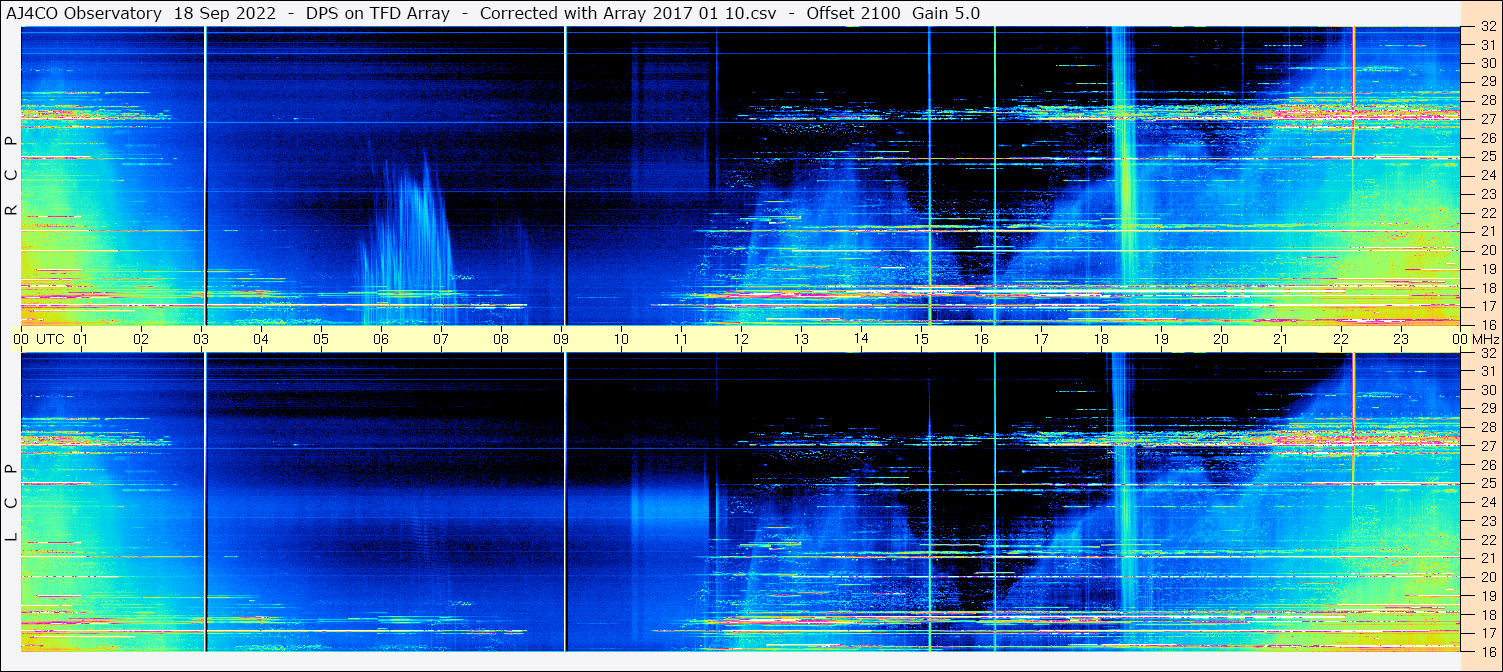The width and height of the screenshot is (1503, 672).
Task: Select hour marker 23 on UTC axis
Action: [x=1401, y=339]
